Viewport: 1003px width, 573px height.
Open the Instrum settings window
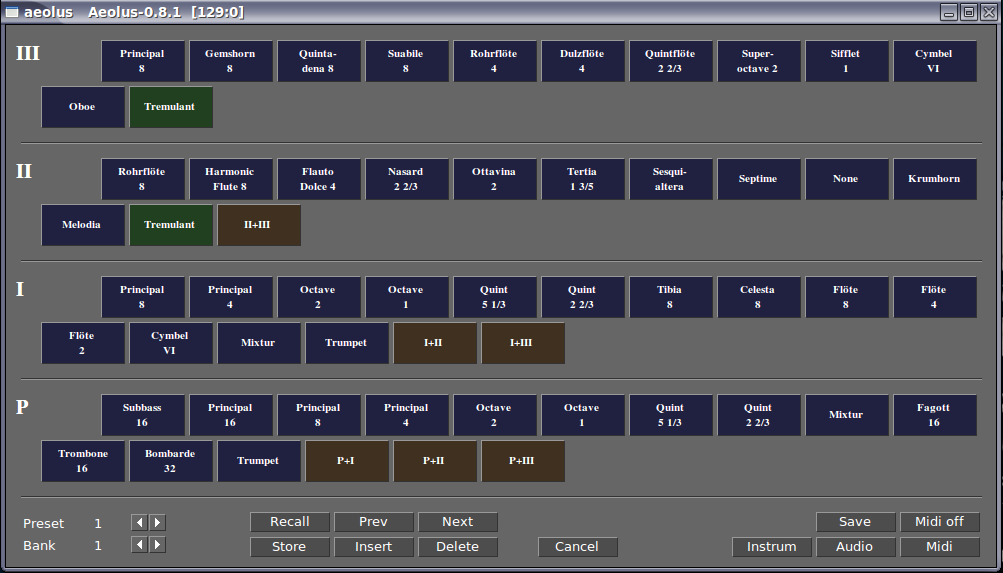(772, 547)
